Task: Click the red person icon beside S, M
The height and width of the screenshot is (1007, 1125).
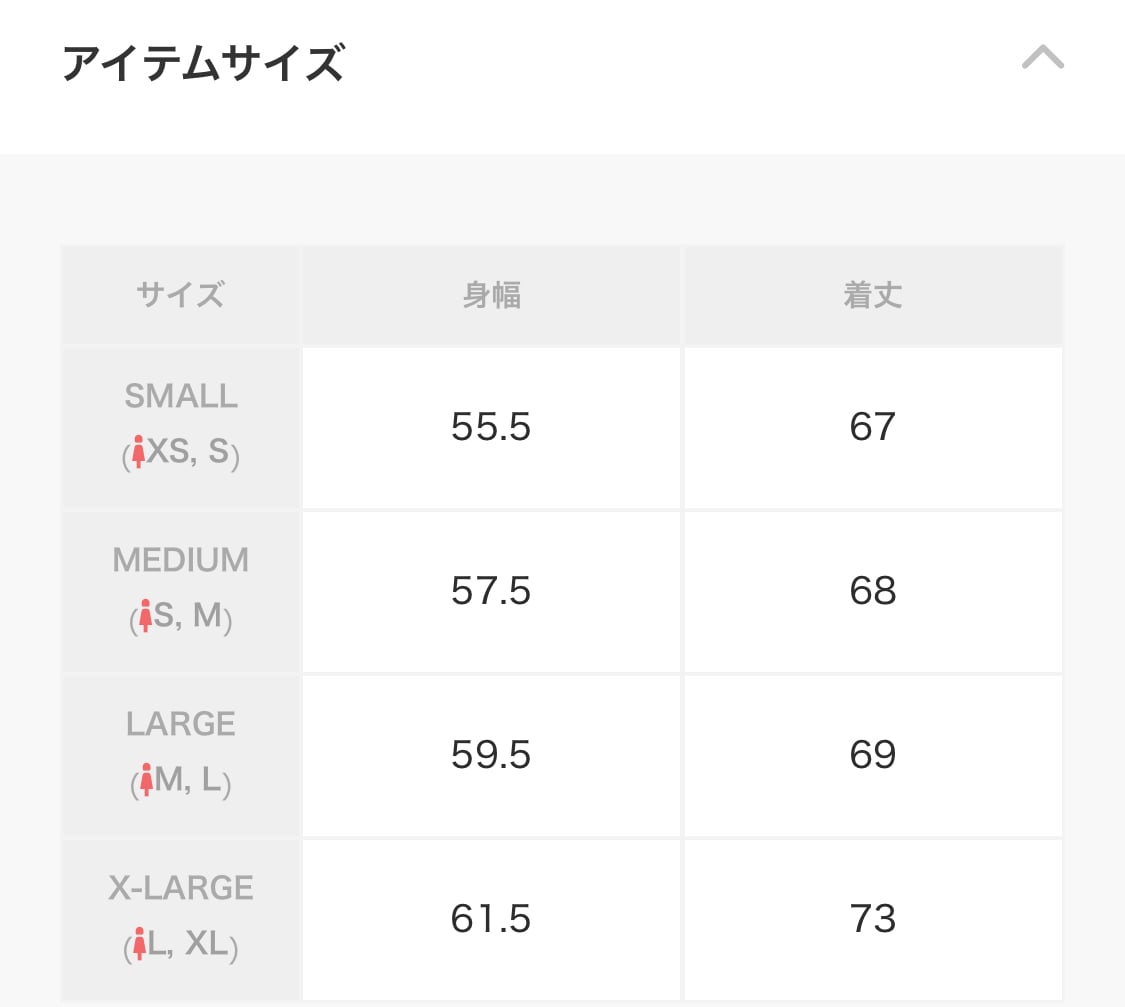Action: tap(145, 616)
